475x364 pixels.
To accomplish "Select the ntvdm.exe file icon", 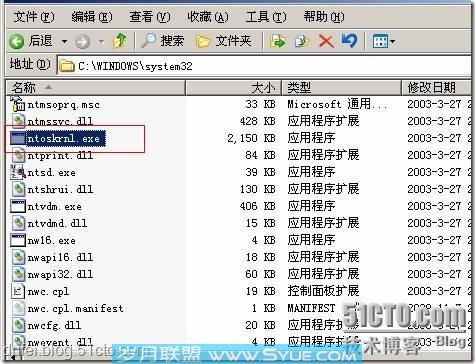I will [x=18, y=206].
